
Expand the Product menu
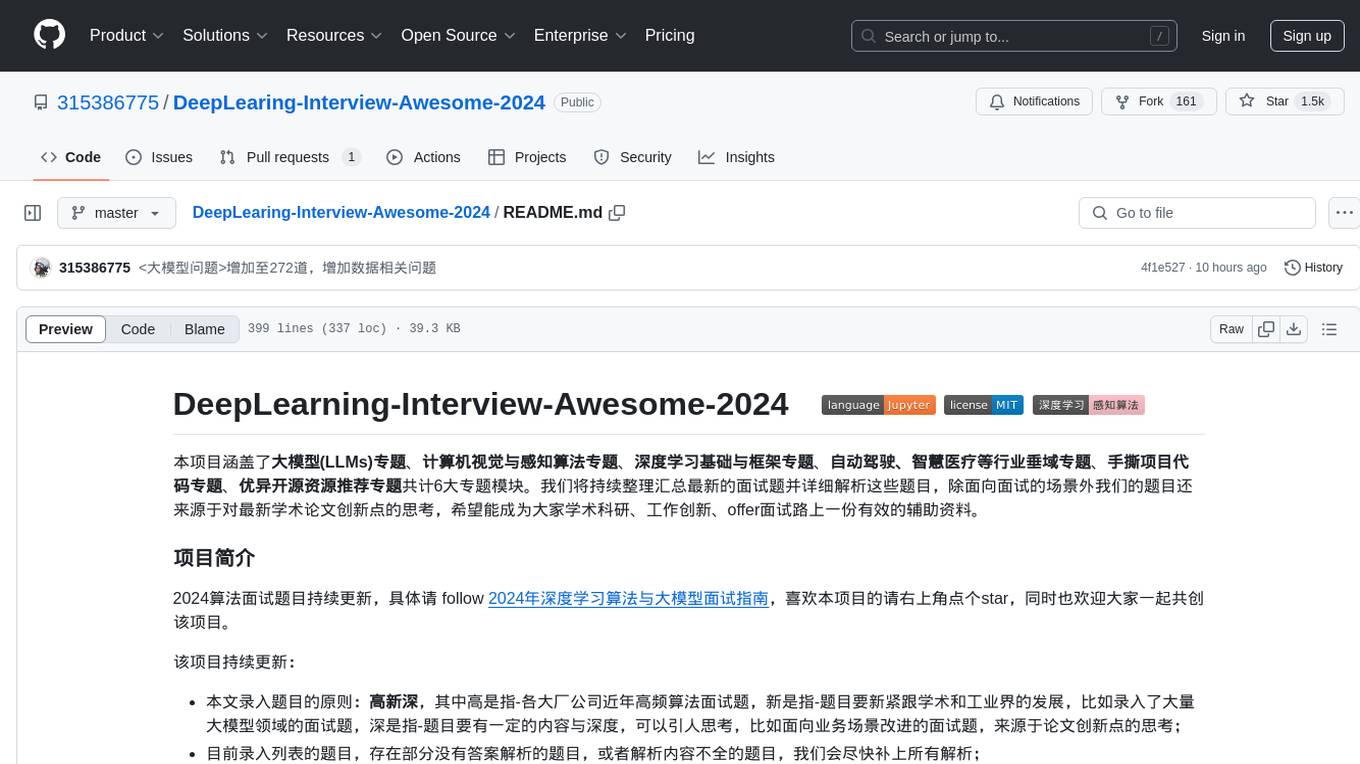coord(127,35)
